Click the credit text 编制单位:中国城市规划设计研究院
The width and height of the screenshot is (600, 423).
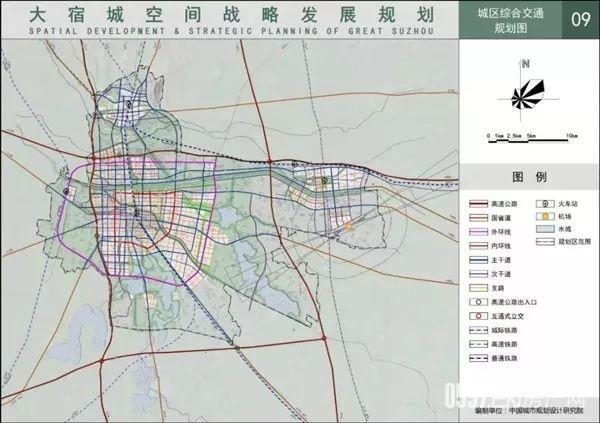click(529, 411)
